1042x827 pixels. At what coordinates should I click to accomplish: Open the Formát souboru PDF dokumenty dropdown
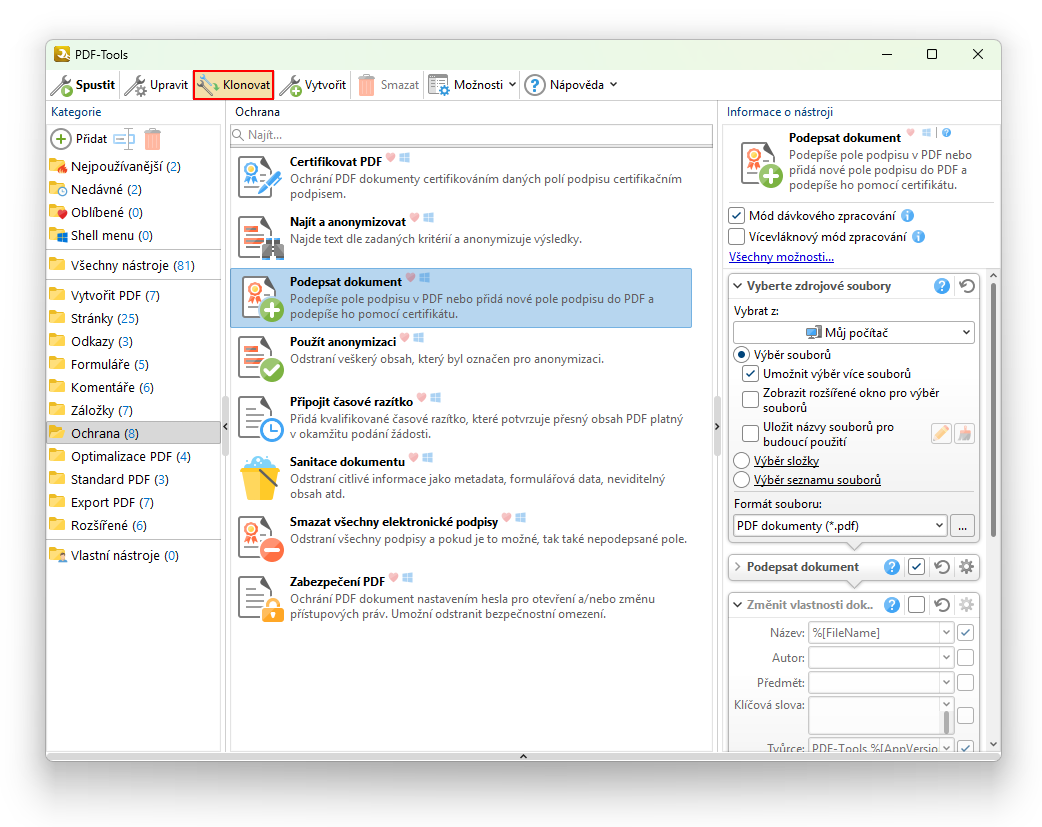point(840,526)
